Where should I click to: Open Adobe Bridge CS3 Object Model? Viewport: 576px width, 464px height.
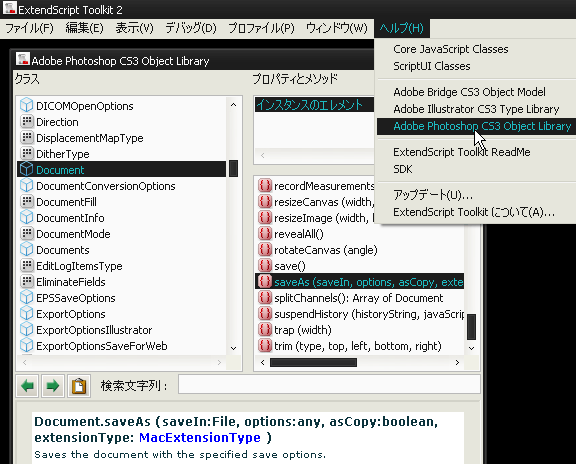pyautogui.click(x=469, y=92)
